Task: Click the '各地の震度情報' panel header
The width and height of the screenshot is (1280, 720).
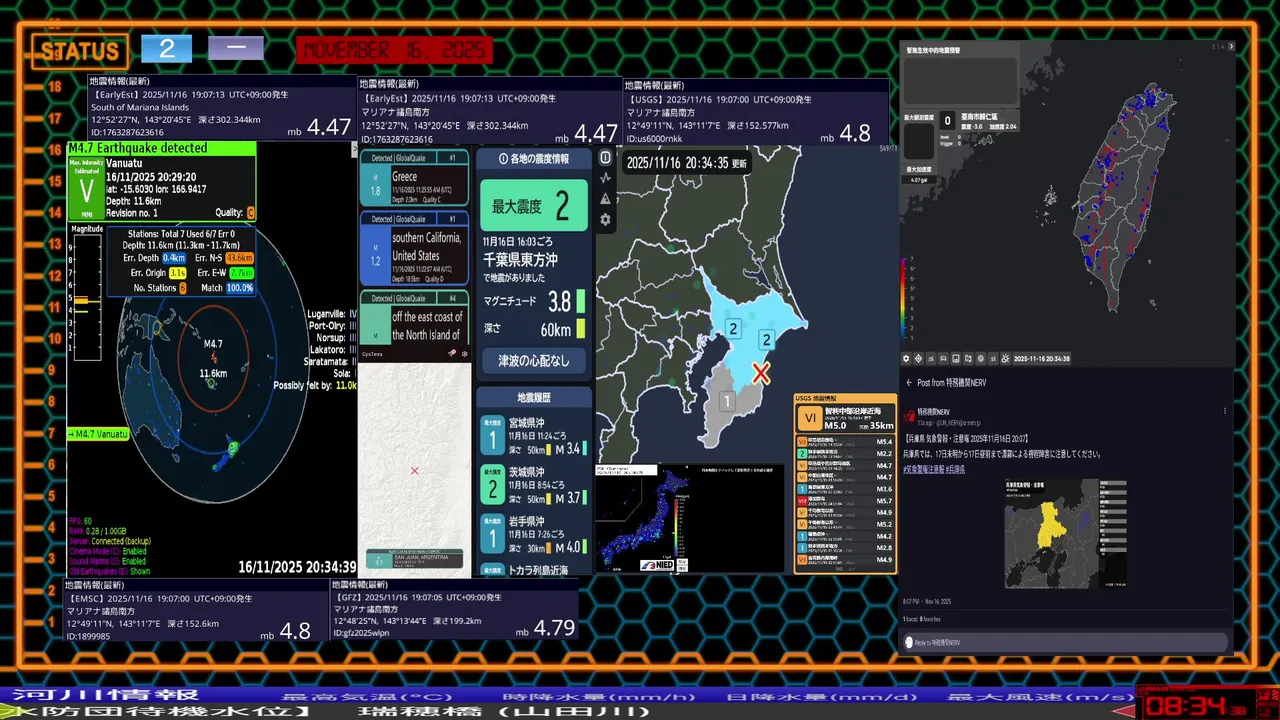Action: coord(533,159)
